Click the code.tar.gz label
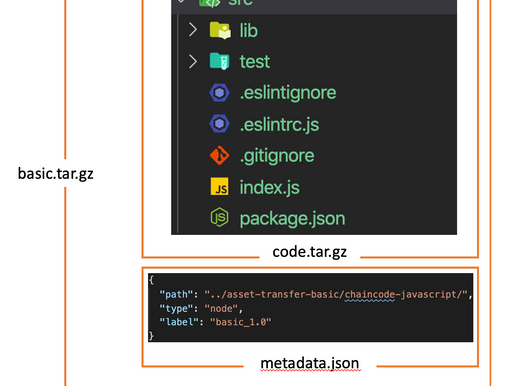This screenshot has width=514, height=386. coord(310,252)
